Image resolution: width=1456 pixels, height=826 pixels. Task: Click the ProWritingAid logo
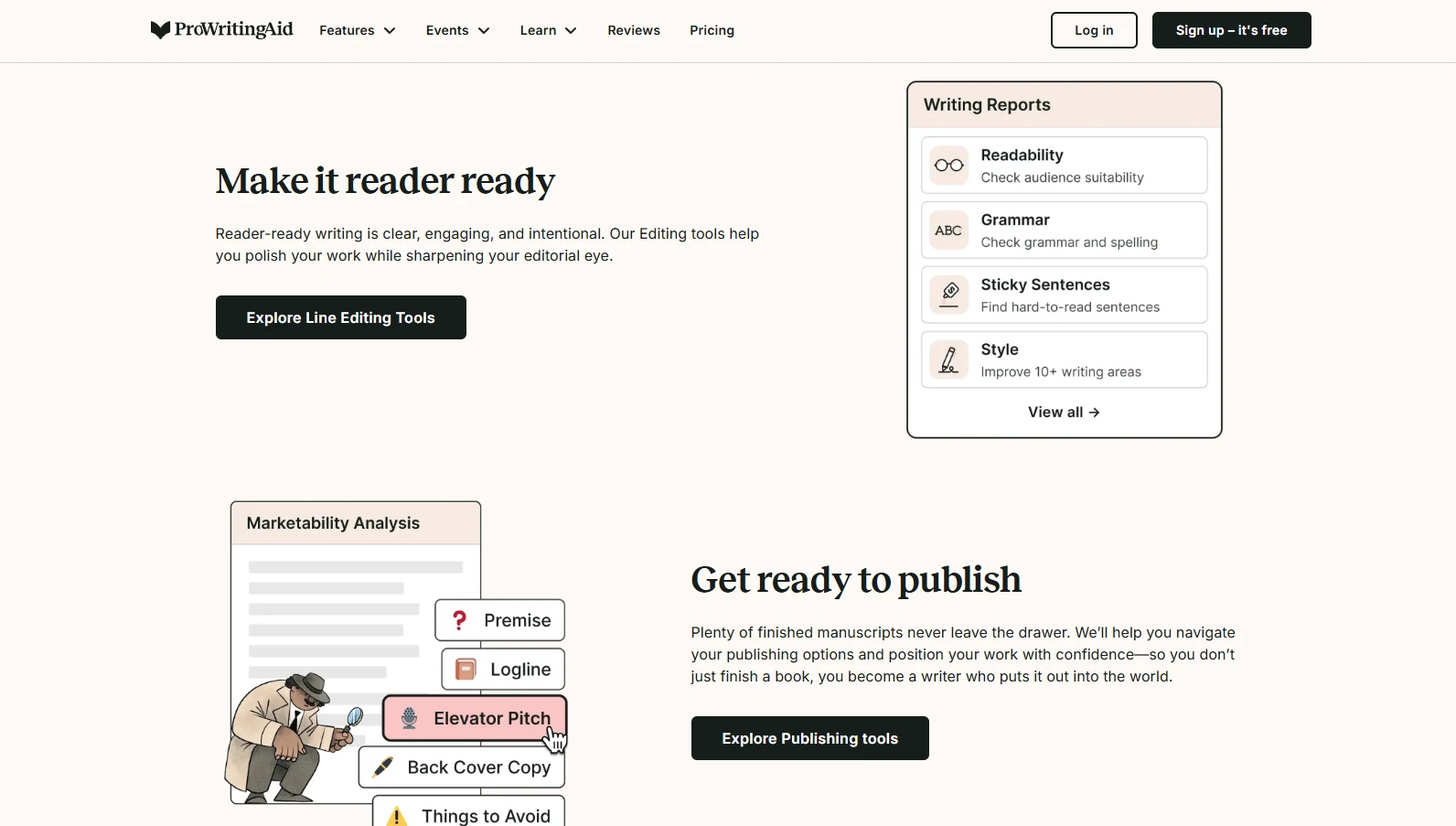point(222,30)
